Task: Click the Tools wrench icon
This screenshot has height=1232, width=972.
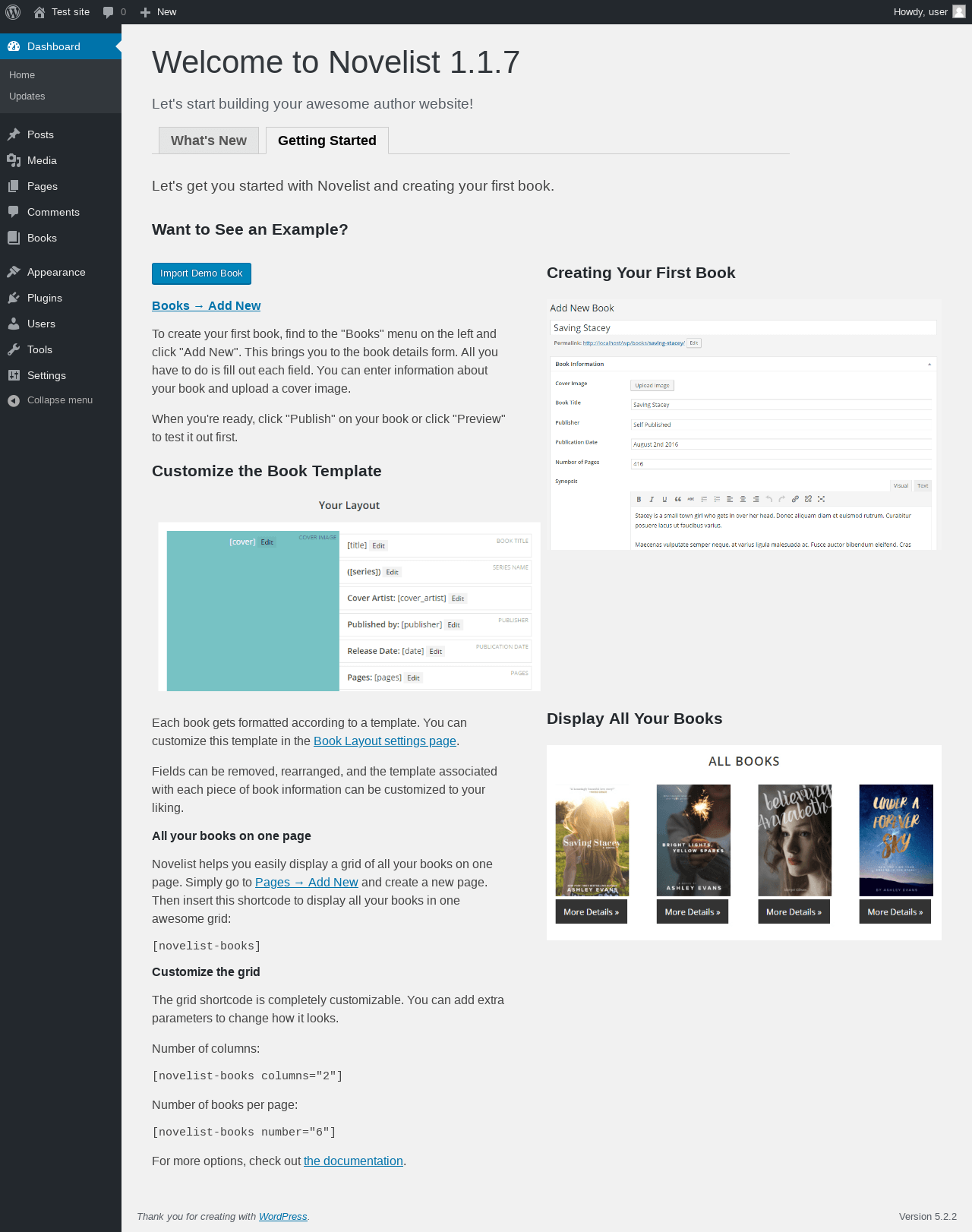Action: 14,349
